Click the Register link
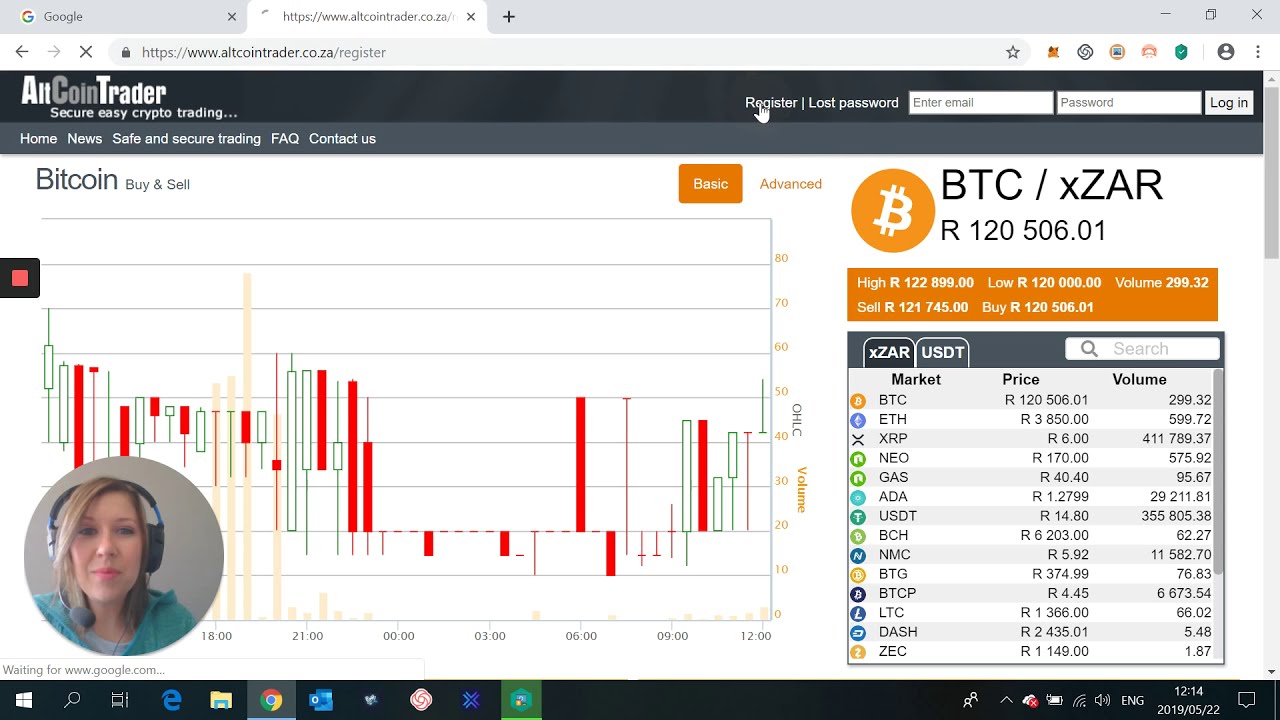This screenshot has height=720, width=1280. [x=771, y=103]
